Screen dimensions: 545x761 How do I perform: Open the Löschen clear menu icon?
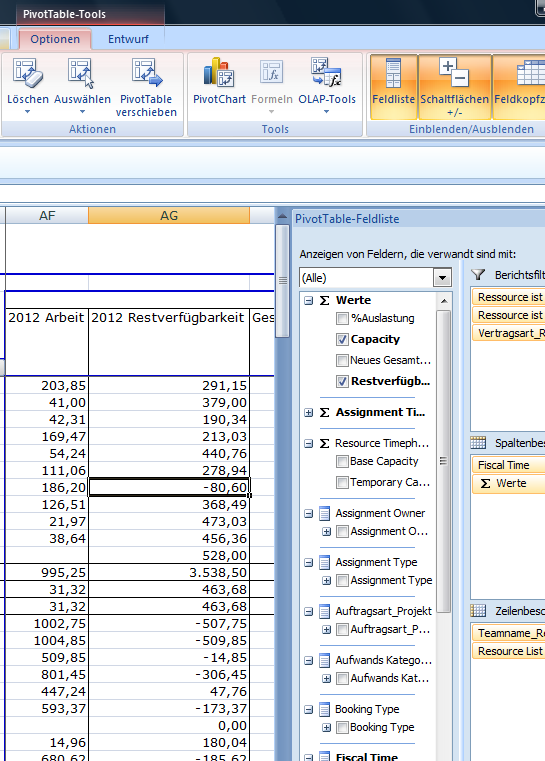point(28,73)
